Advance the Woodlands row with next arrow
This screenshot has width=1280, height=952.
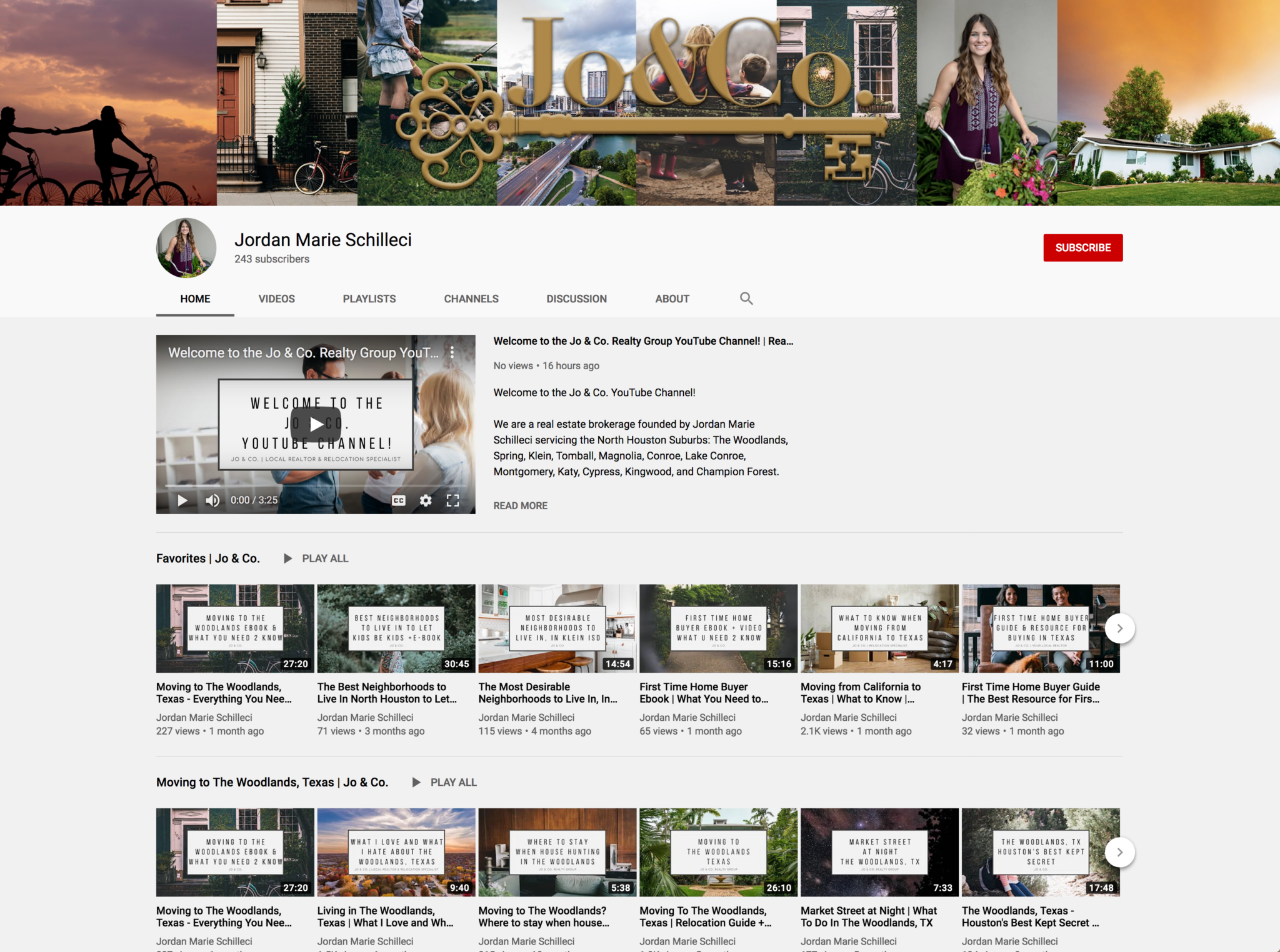coord(1119,852)
